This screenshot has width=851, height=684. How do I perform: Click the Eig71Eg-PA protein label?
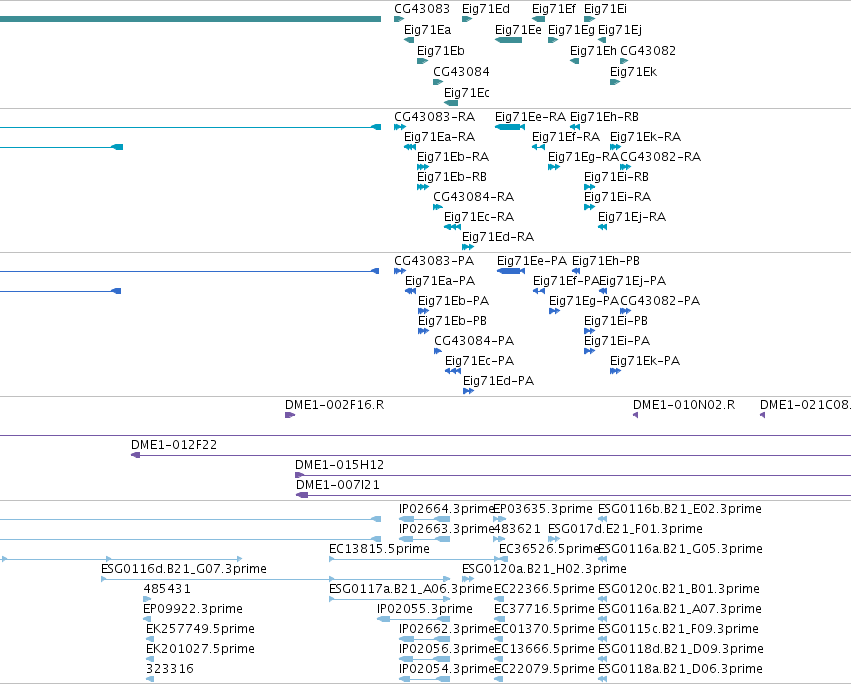coord(584,301)
